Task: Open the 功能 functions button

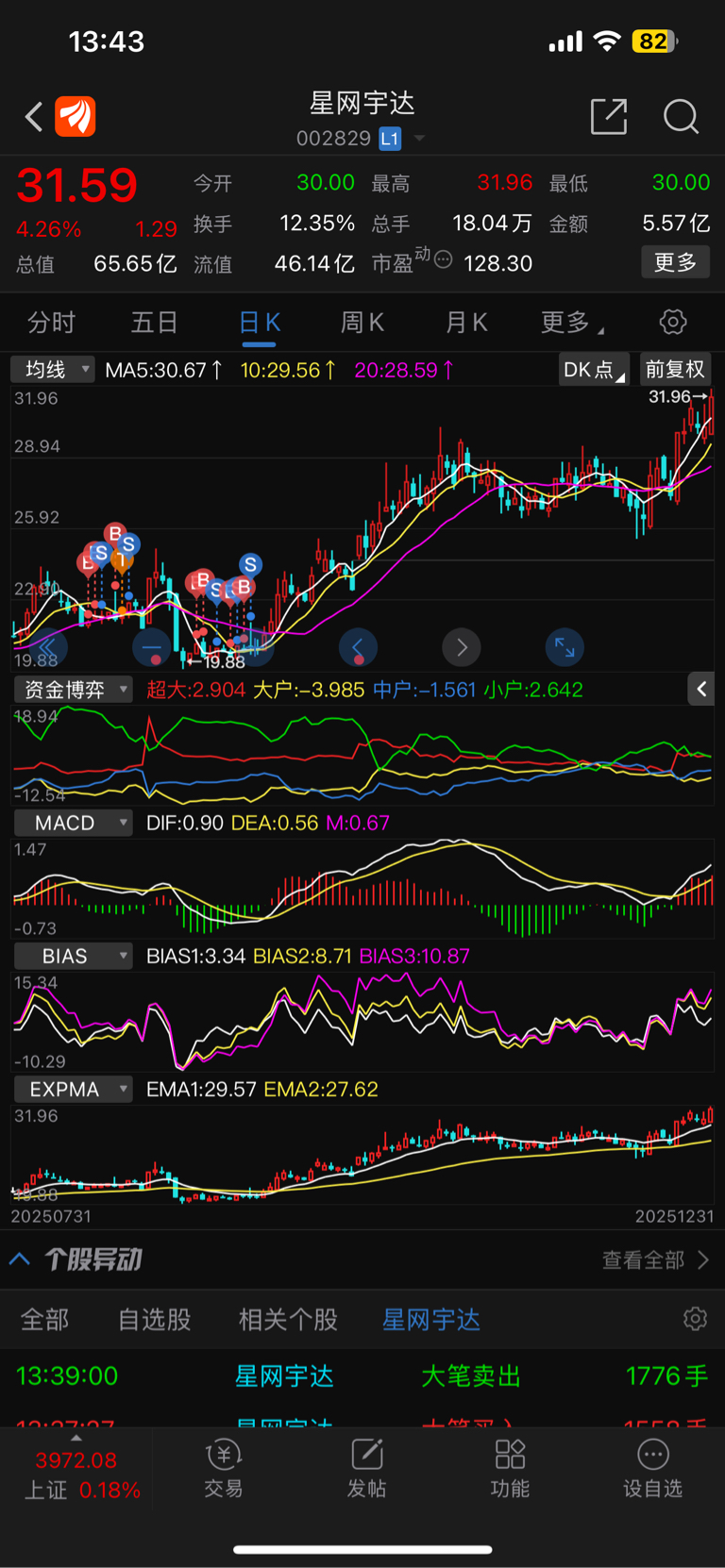Action: point(510,1468)
